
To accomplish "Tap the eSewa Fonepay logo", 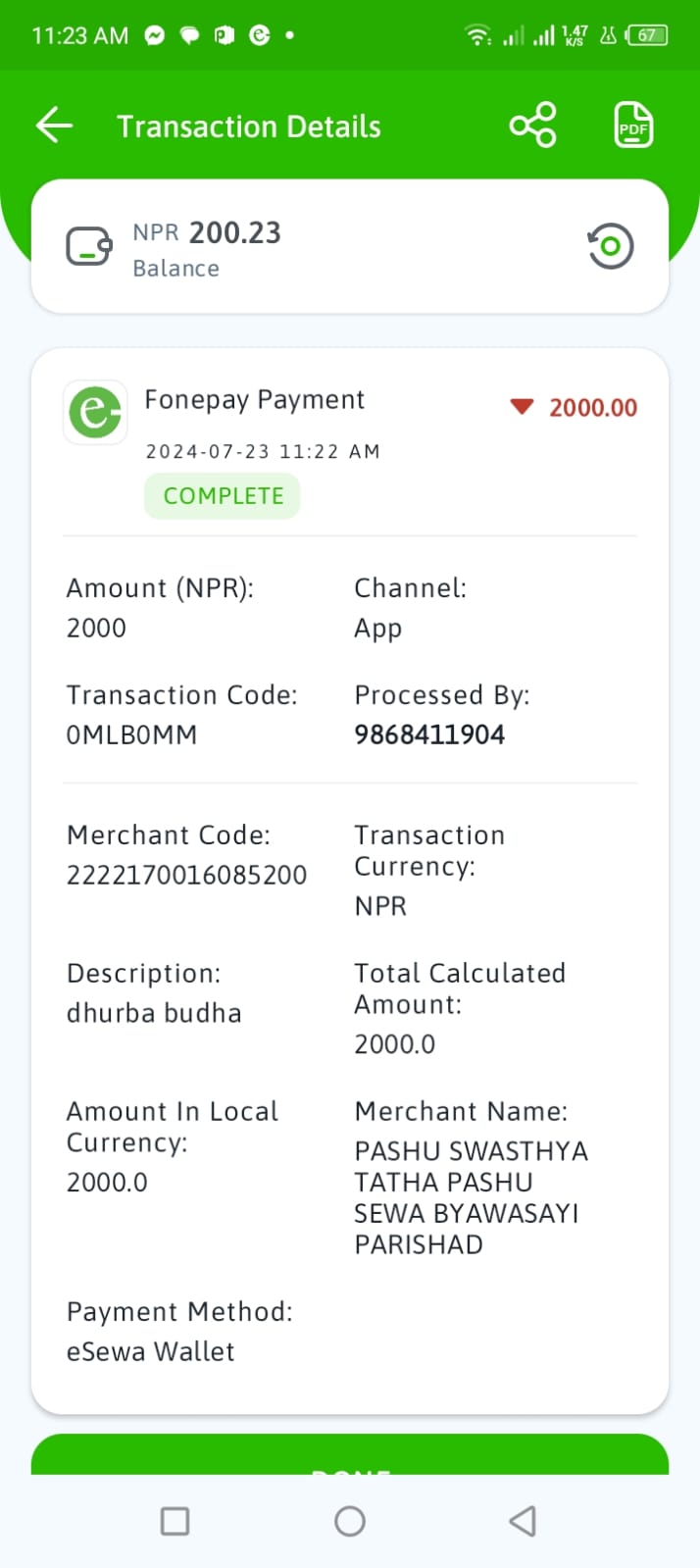I will click(95, 412).
